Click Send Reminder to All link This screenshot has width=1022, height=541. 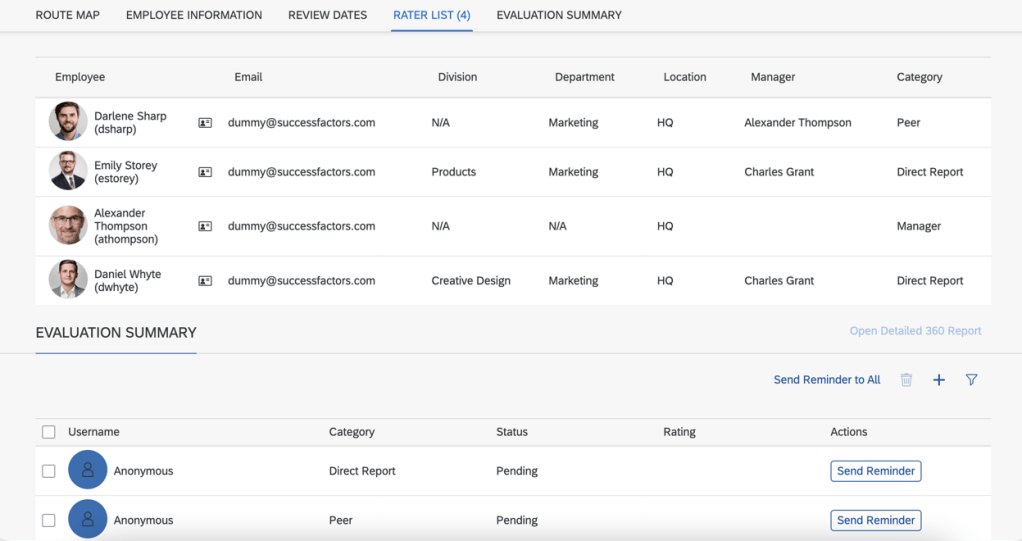pyautogui.click(x=827, y=380)
